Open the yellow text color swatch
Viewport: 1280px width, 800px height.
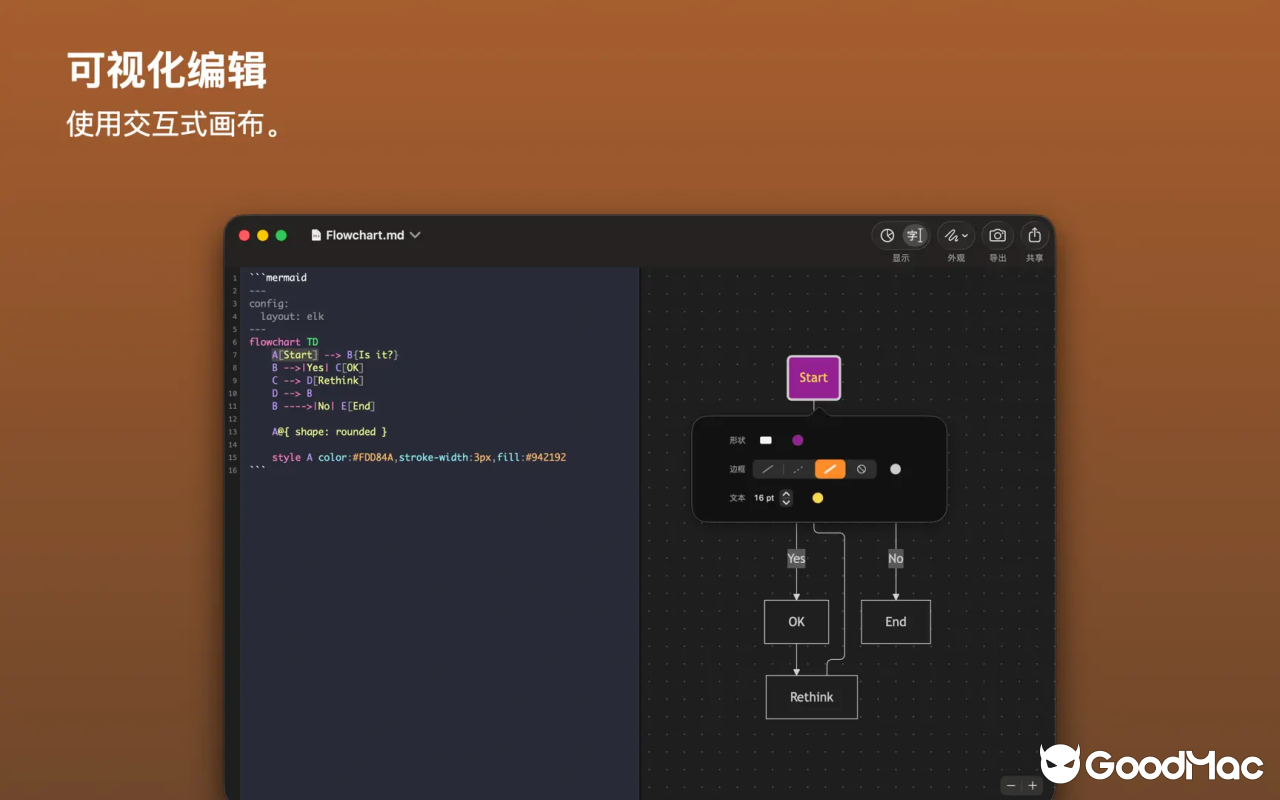(x=818, y=498)
